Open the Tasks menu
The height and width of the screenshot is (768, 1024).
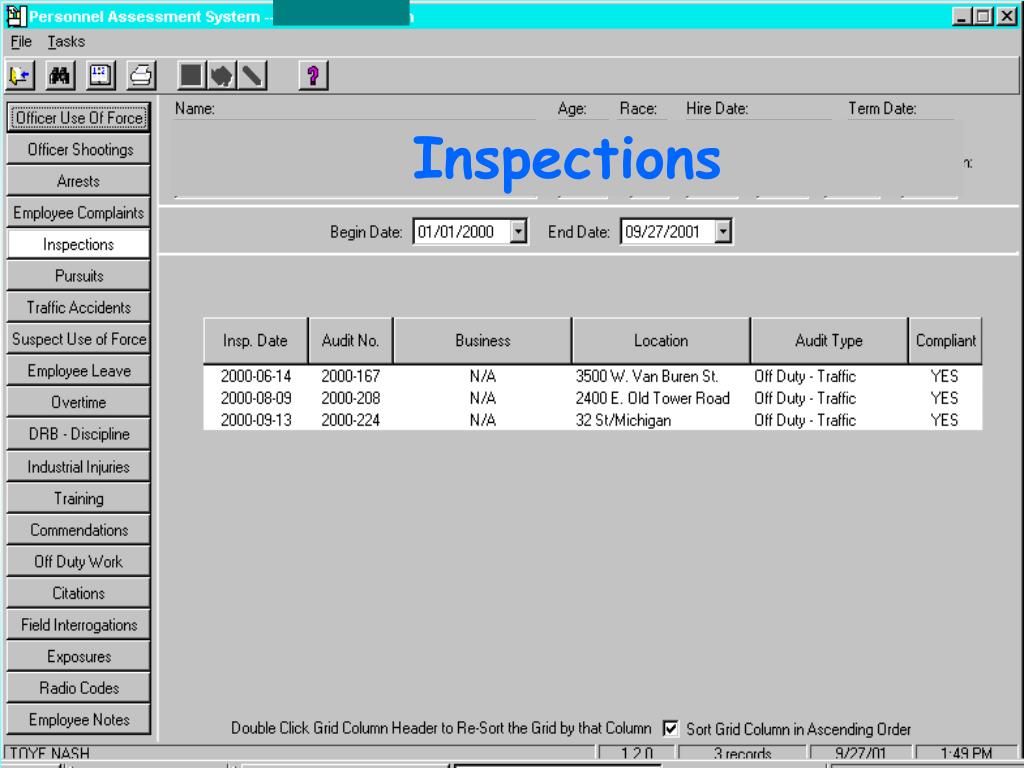pyautogui.click(x=66, y=42)
